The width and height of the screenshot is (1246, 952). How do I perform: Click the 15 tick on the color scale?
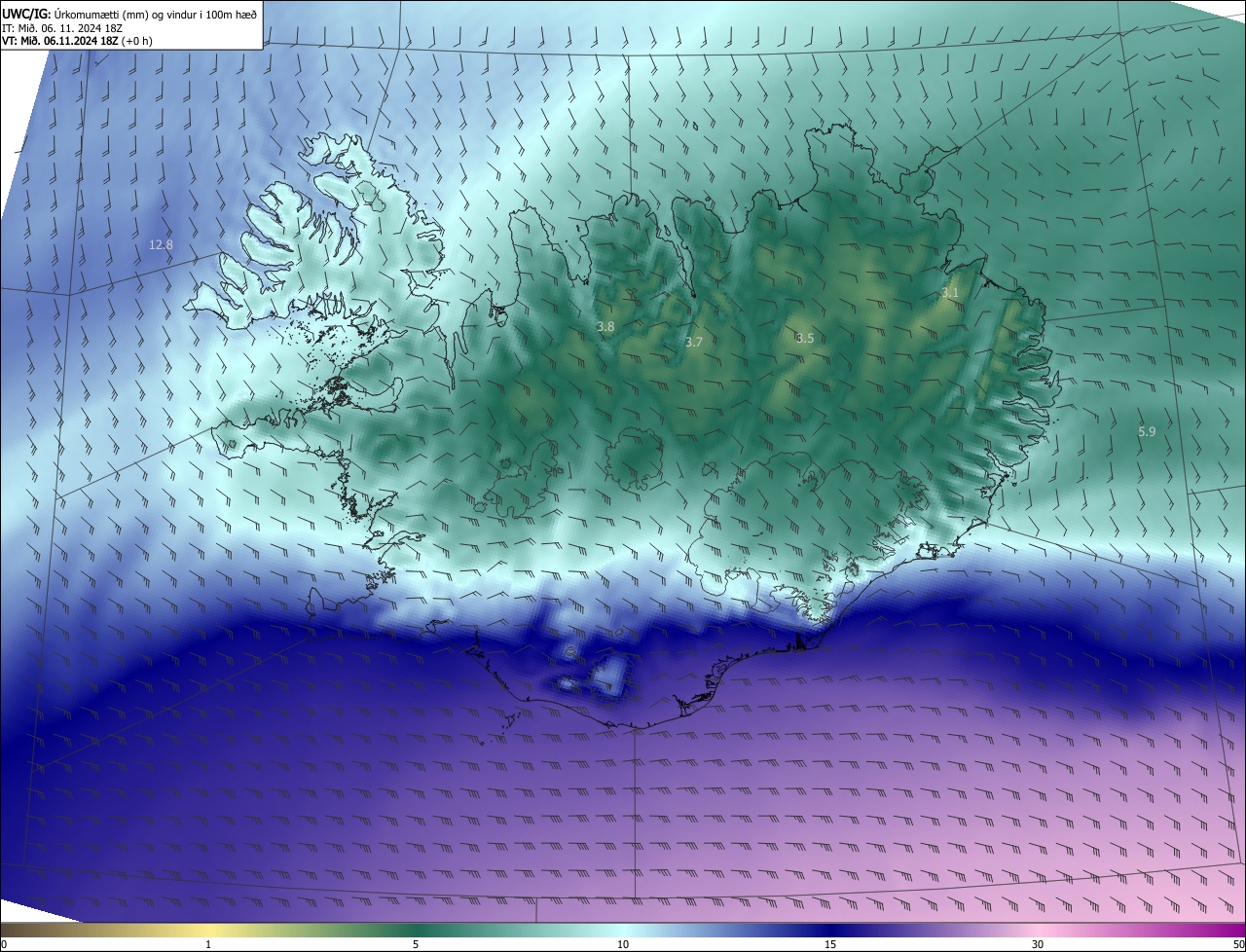point(830,944)
